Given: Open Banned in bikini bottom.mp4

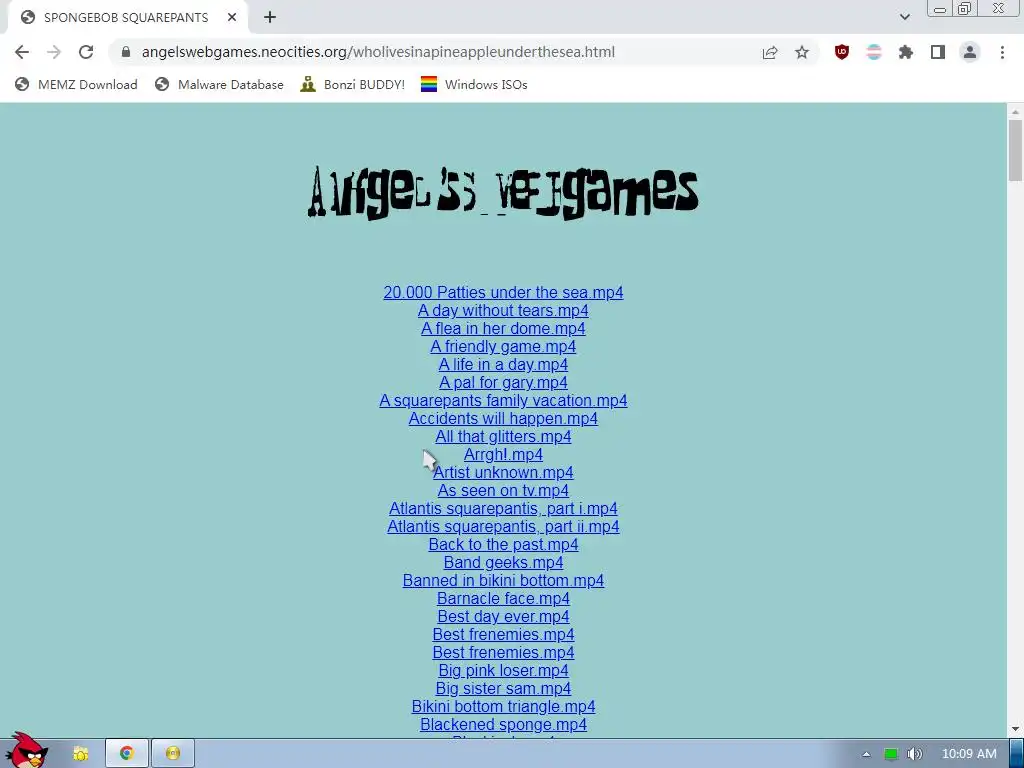Looking at the screenshot, I should tap(503, 581).
